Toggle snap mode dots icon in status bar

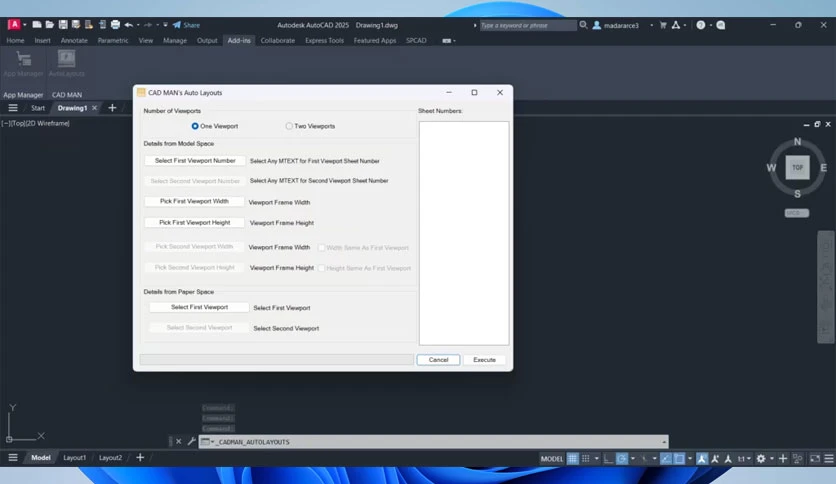585,458
